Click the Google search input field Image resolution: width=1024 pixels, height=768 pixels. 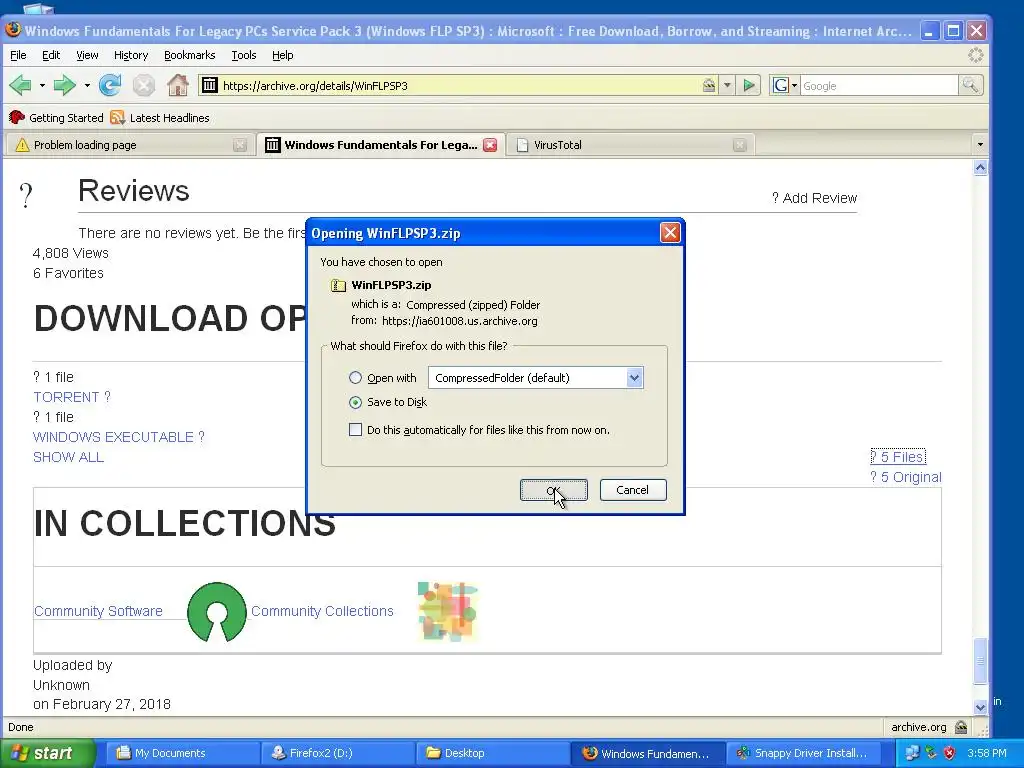pos(878,86)
